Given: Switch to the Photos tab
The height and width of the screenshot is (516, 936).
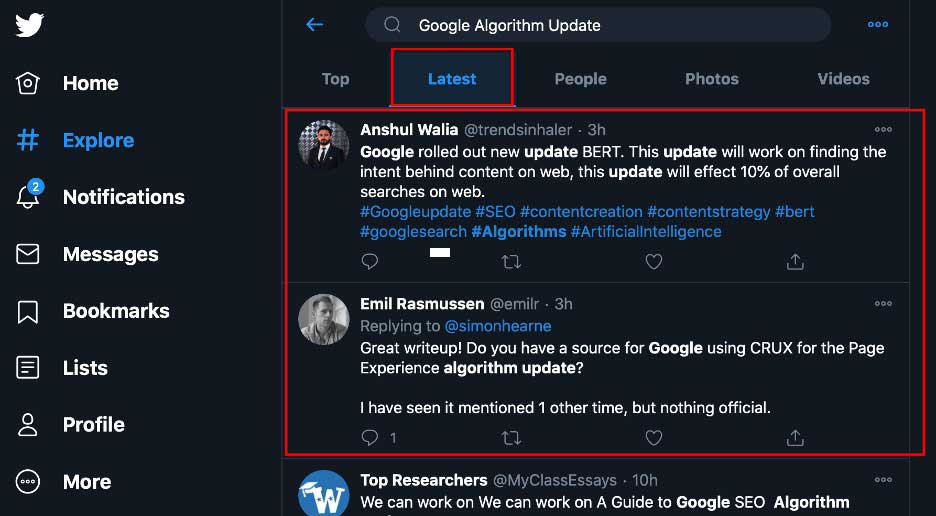Looking at the screenshot, I should pyautogui.click(x=712, y=79).
